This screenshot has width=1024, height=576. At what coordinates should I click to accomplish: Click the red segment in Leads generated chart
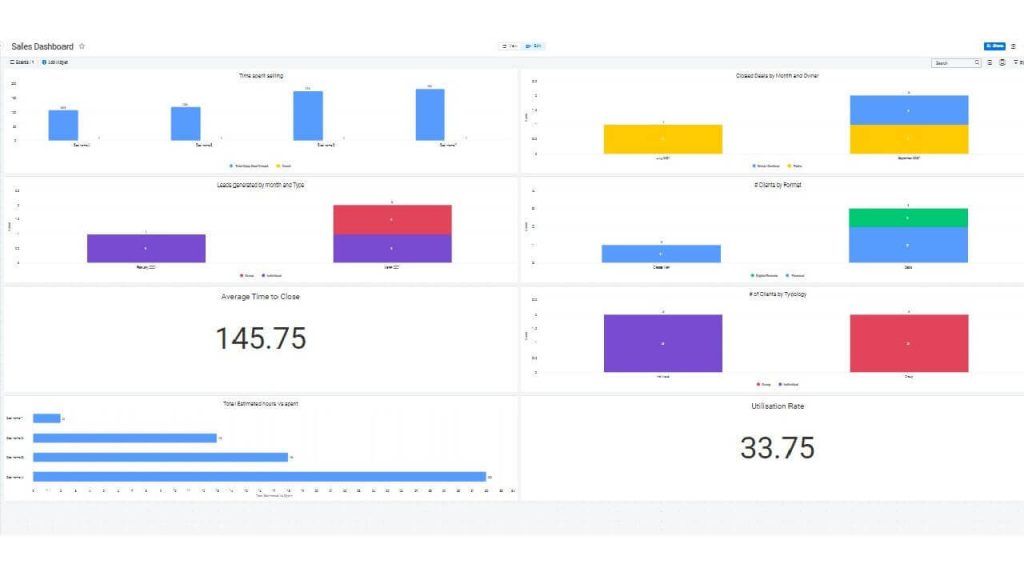pyautogui.click(x=392, y=219)
